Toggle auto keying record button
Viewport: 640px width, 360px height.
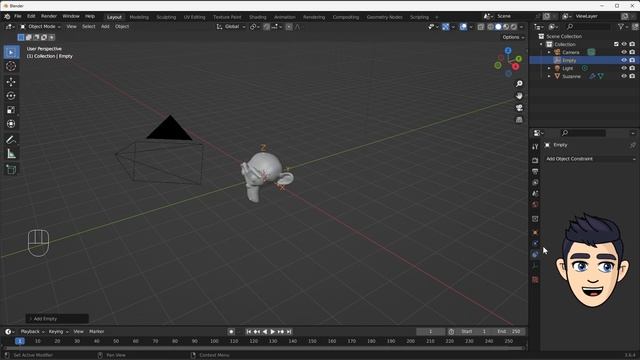(x=231, y=332)
